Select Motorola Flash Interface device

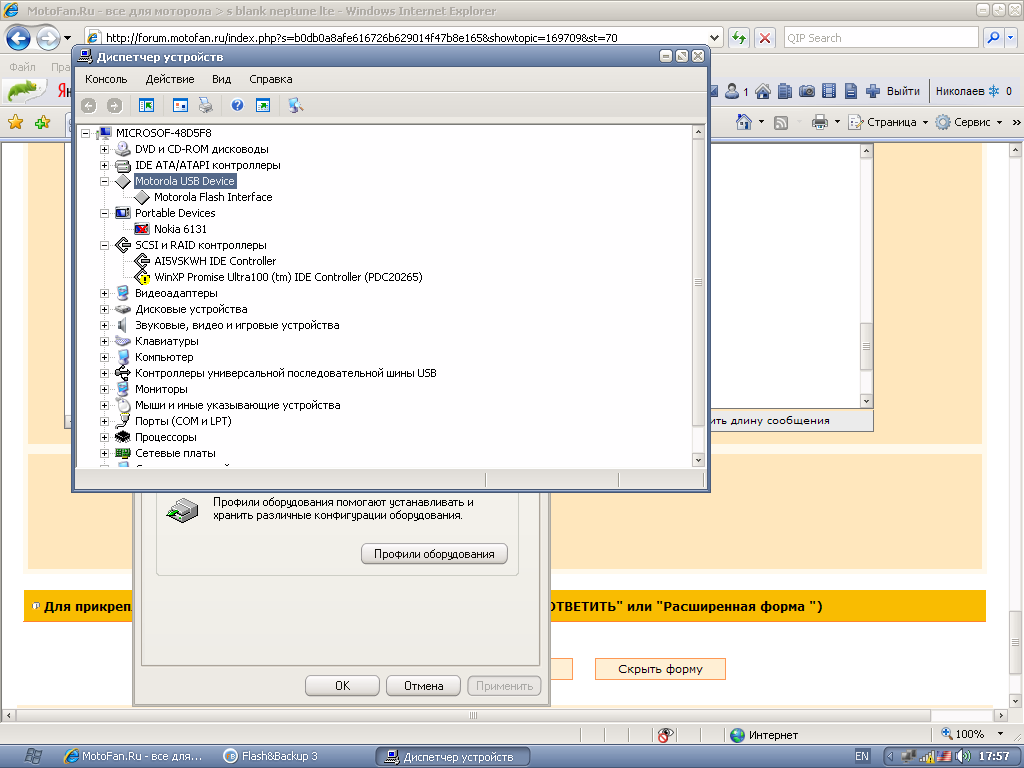[x=213, y=197]
